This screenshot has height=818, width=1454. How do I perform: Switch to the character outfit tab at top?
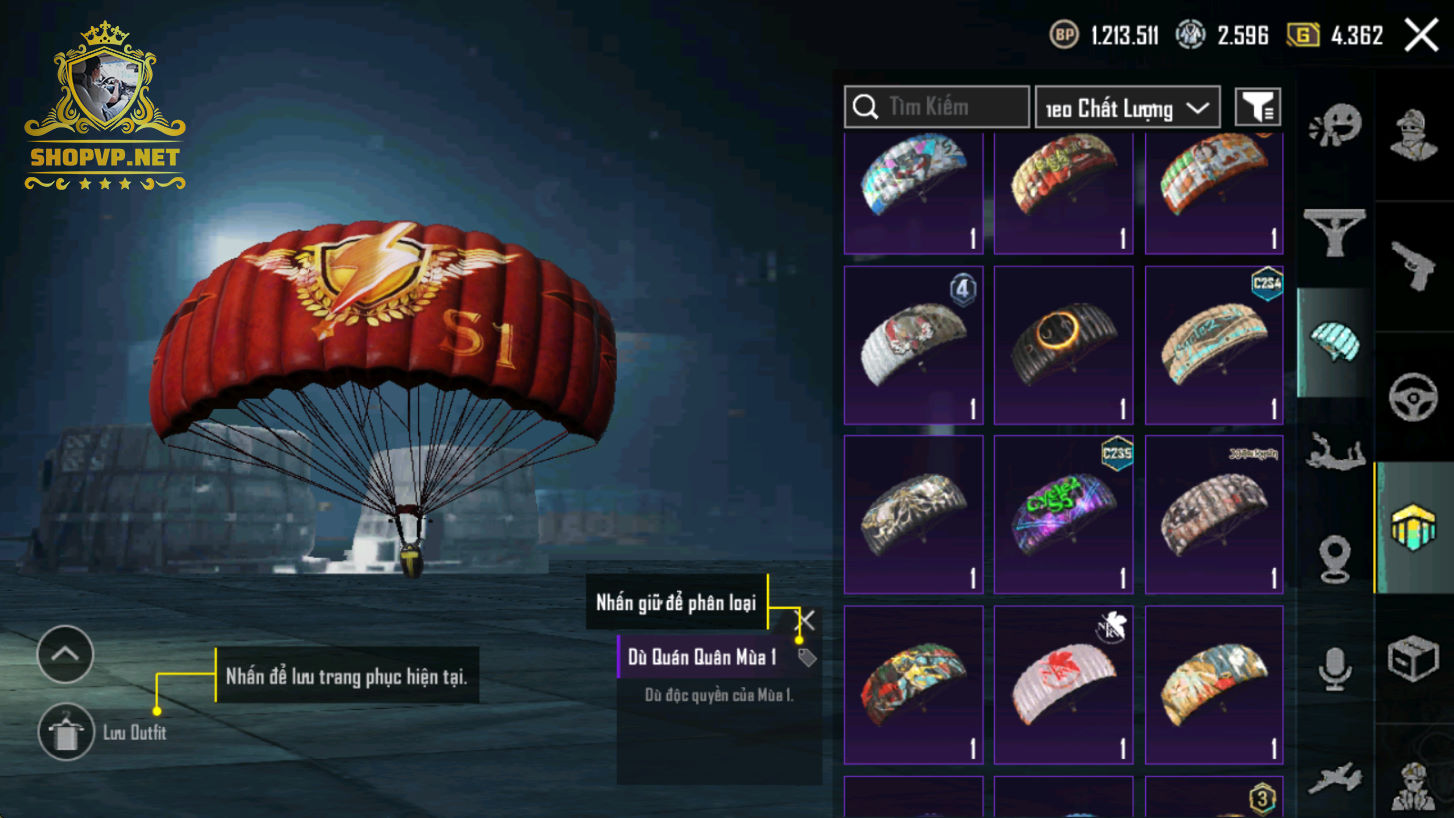pyautogui.click(x=1414, y=133)
